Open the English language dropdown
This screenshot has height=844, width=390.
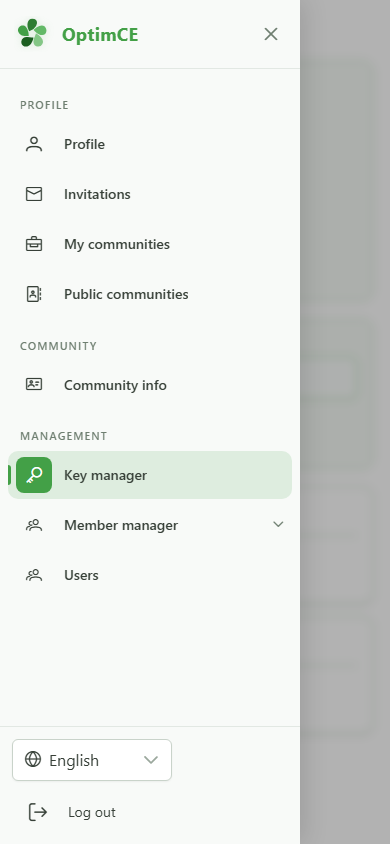(92, 760)
